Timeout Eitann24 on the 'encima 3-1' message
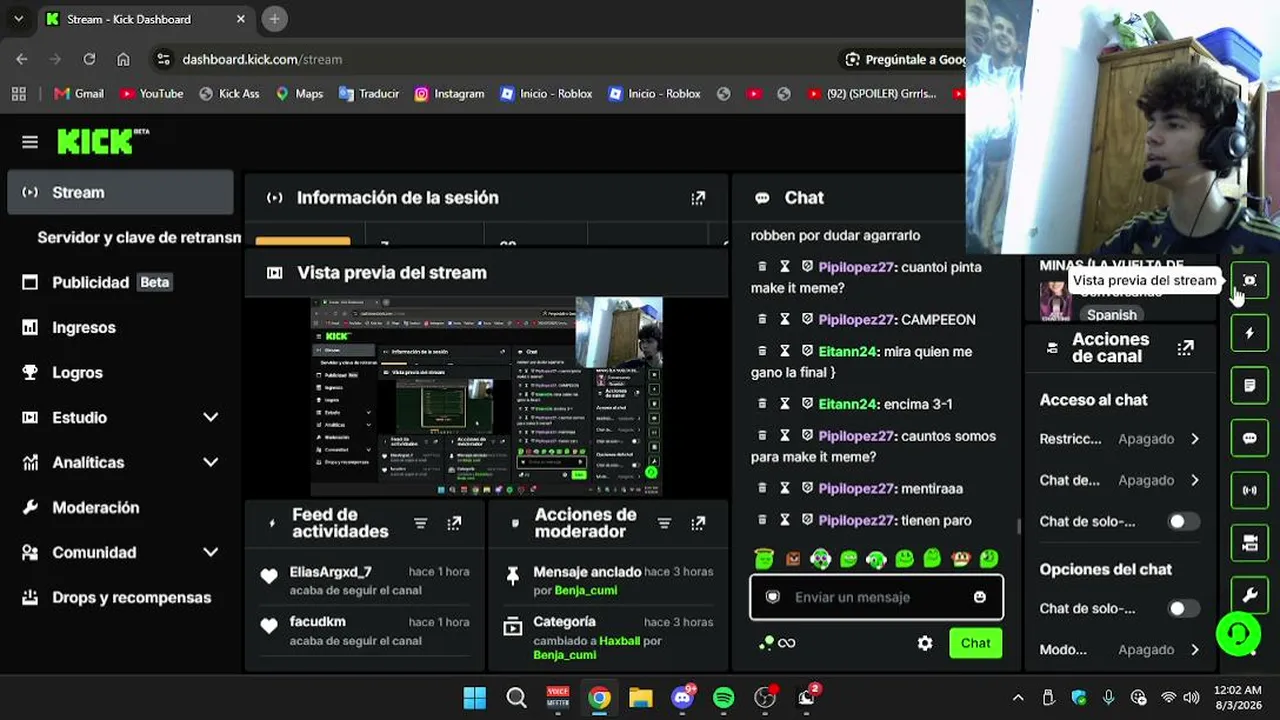Viewport: 1280px width, 720px height. click(x=785, y=404)
